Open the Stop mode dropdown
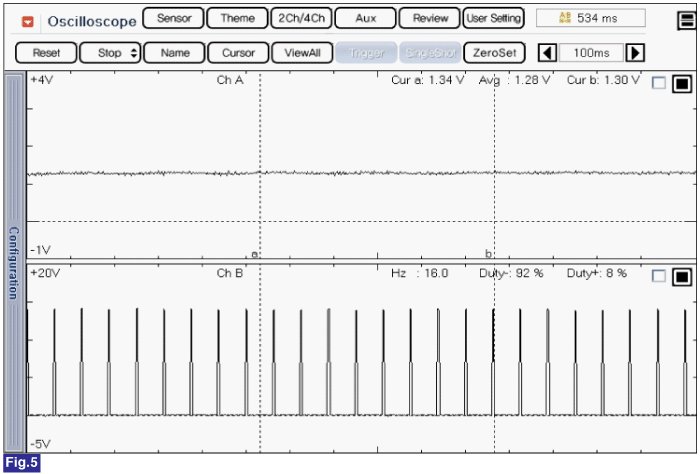Screen dimensions: 700x474 point(109,53)
